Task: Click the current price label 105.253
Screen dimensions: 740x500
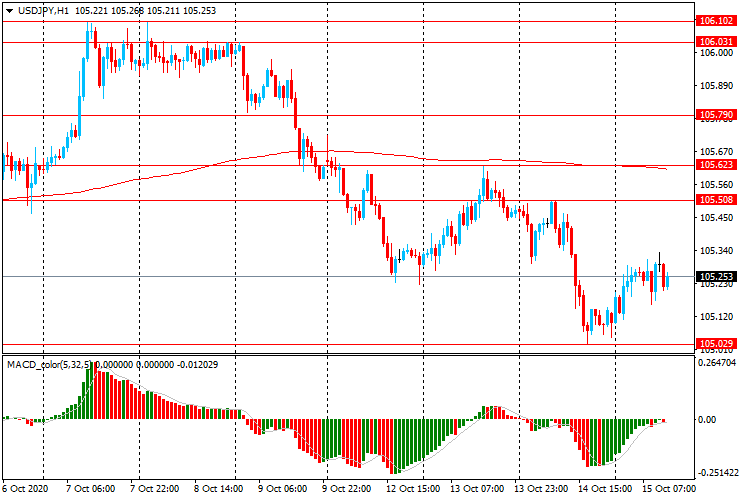Action: pos(716,277)
